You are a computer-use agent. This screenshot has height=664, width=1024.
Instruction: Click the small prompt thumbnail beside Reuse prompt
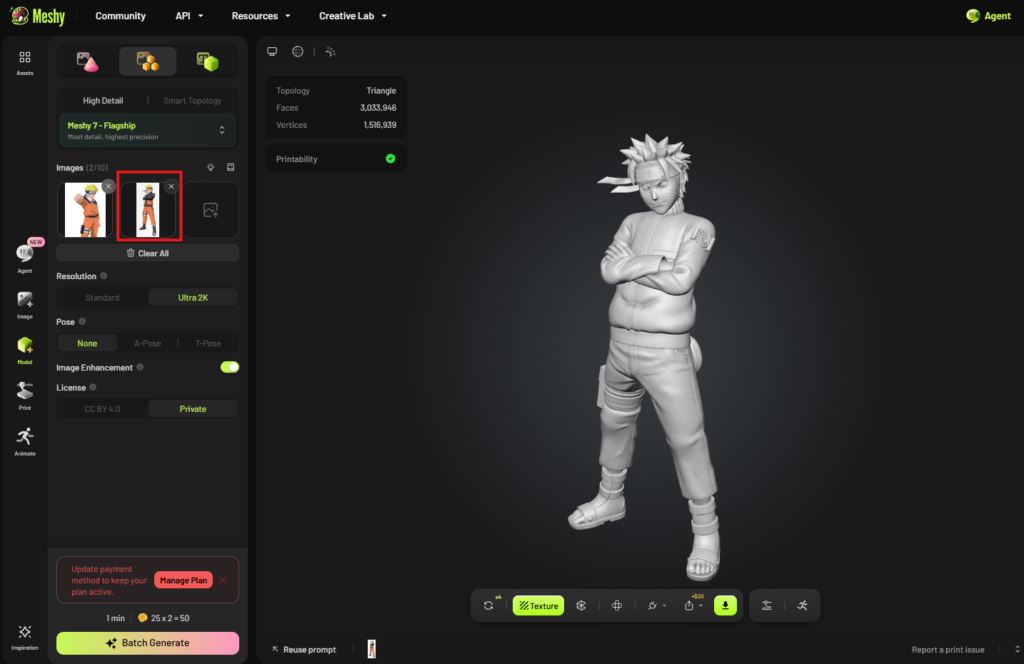pyautogui.click(x=372, y=649)
